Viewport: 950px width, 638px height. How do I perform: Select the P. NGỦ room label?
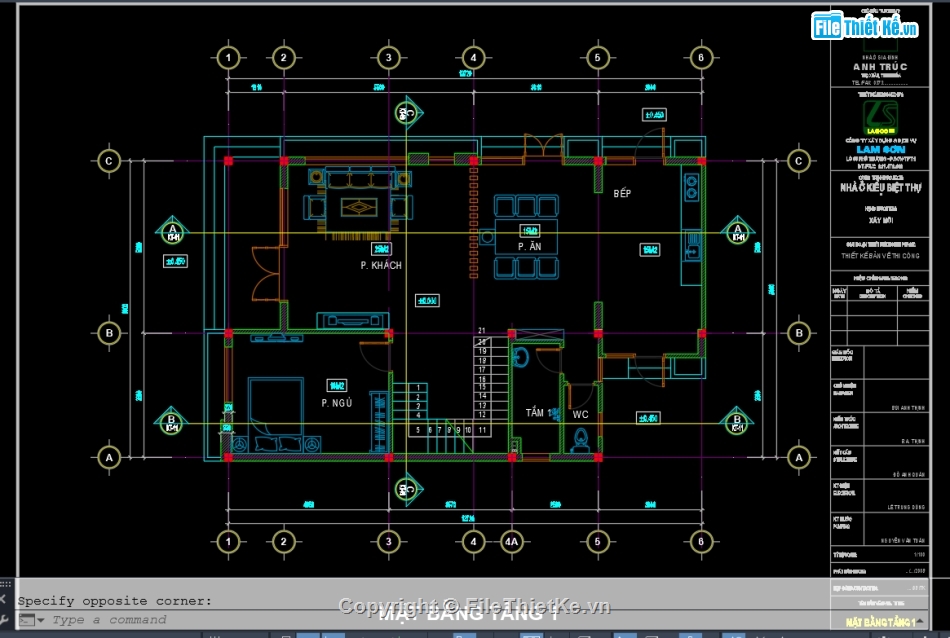pyautogui.click(x=337, y=403)
